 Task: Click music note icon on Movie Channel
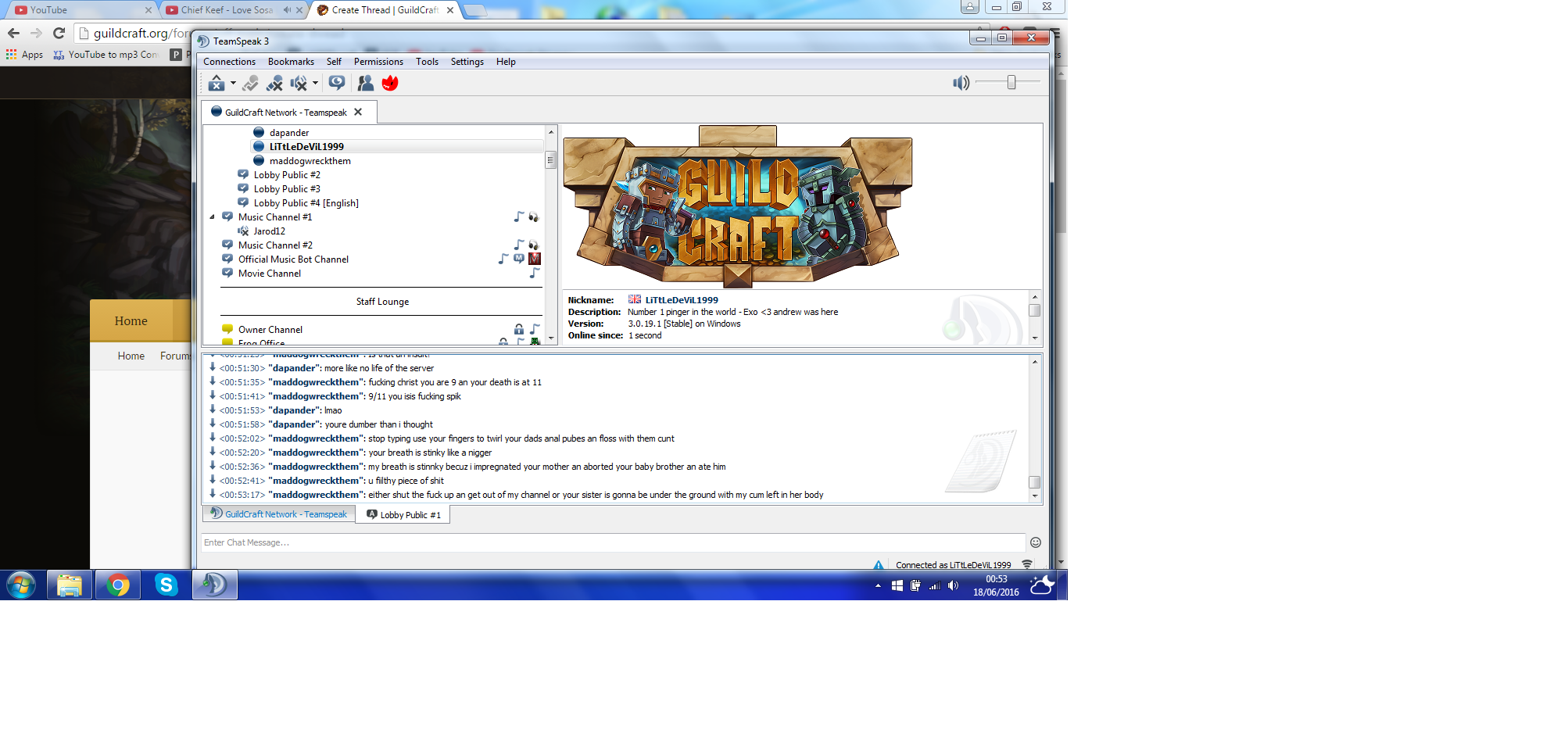coord(535,273)
